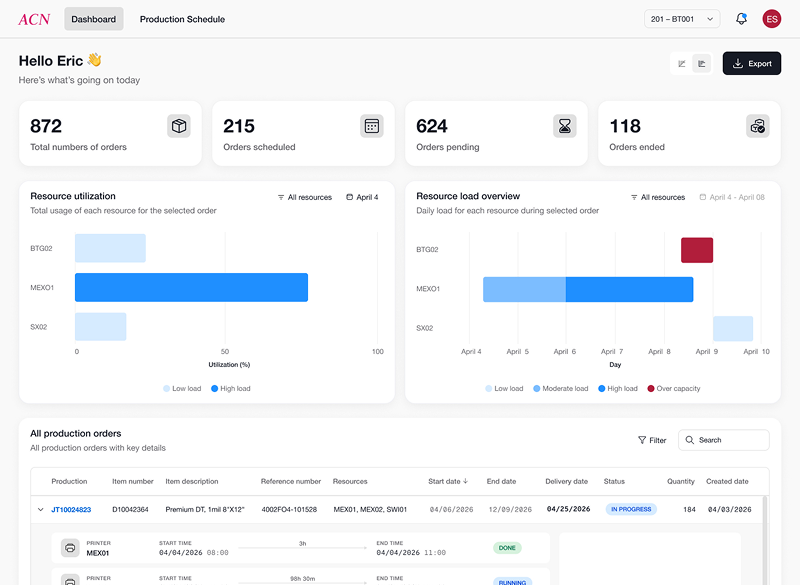Click the Delivery date column header
This screenshot has height=585, width=800.
coord(566,481)
